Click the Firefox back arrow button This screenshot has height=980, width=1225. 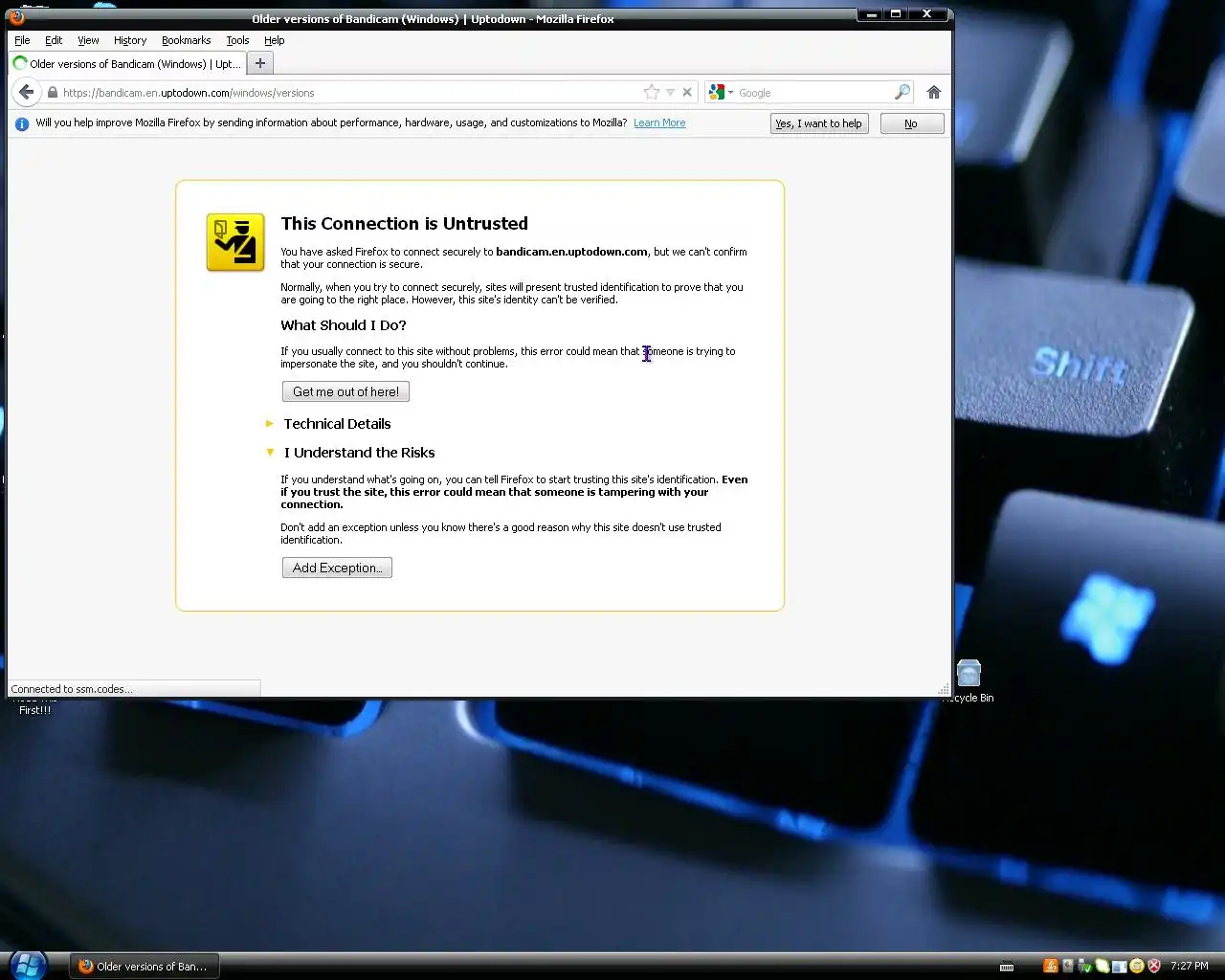point(26,92)
